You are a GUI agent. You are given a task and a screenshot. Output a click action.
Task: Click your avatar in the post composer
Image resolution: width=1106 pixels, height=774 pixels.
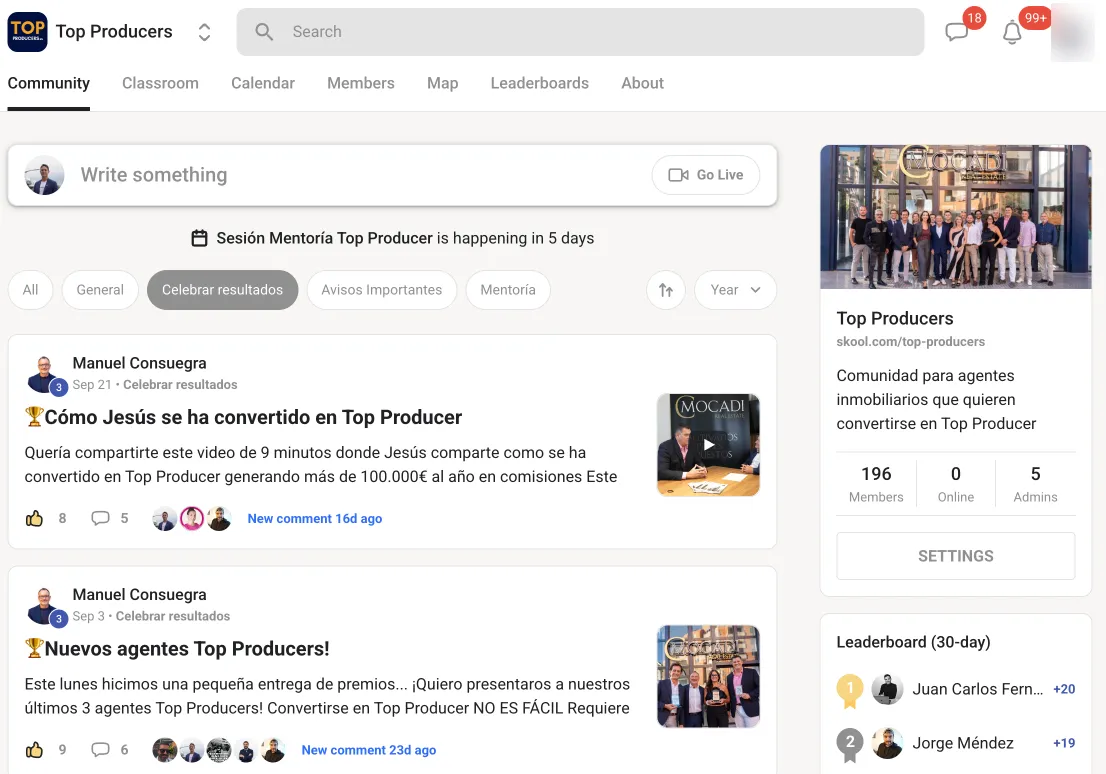pos(44,175)
